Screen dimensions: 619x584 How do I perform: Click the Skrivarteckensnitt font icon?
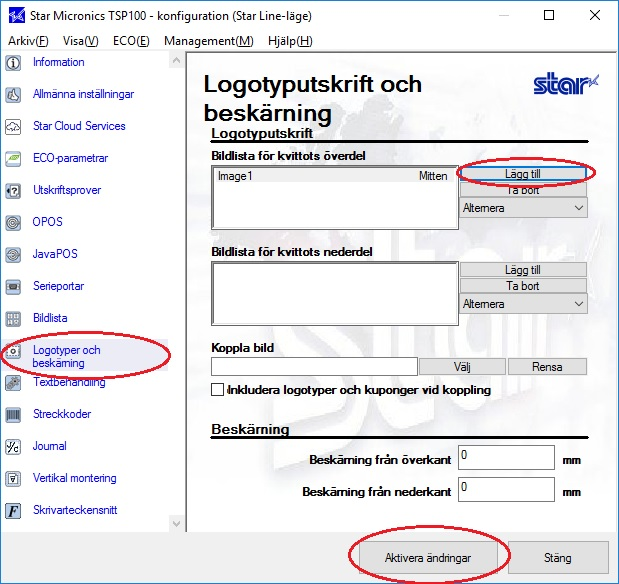click(13, 511)
